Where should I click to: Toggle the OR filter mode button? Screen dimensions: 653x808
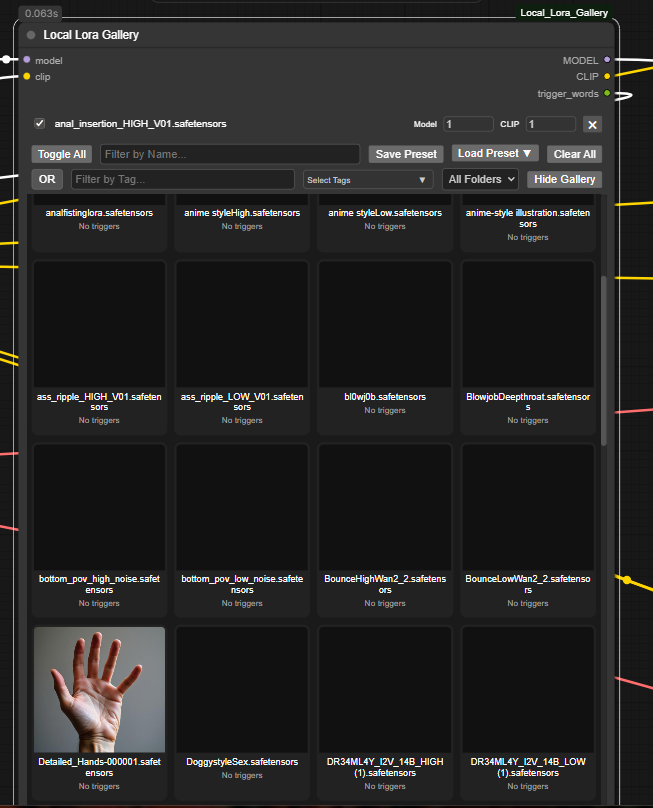pyautogui.click(x=47, y=179)
